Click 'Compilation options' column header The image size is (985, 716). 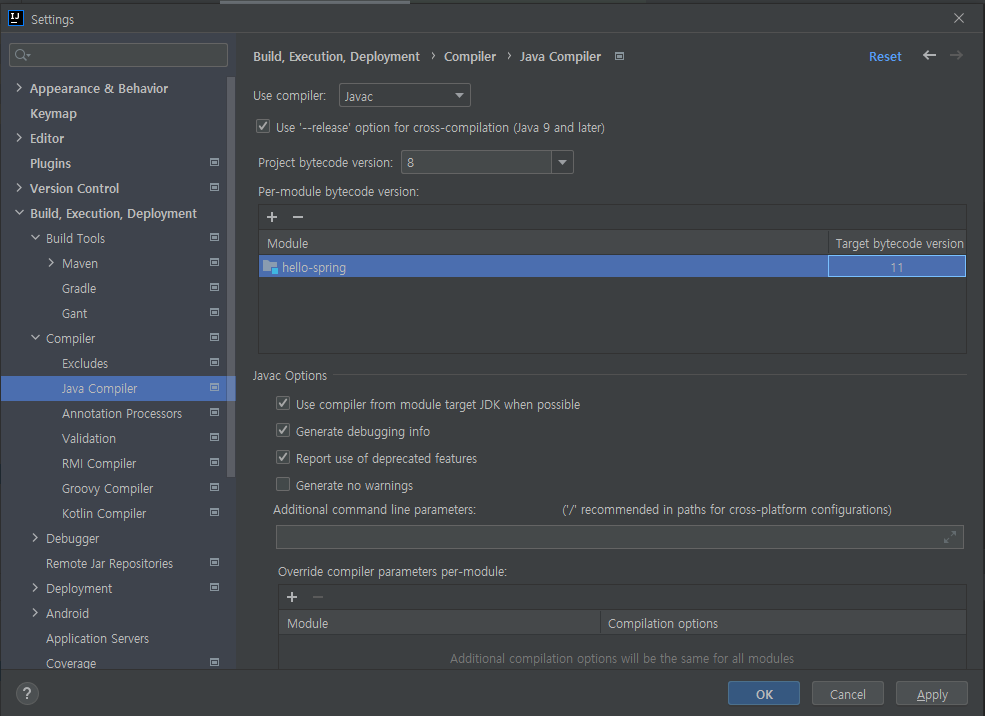(x=783, y=623)
